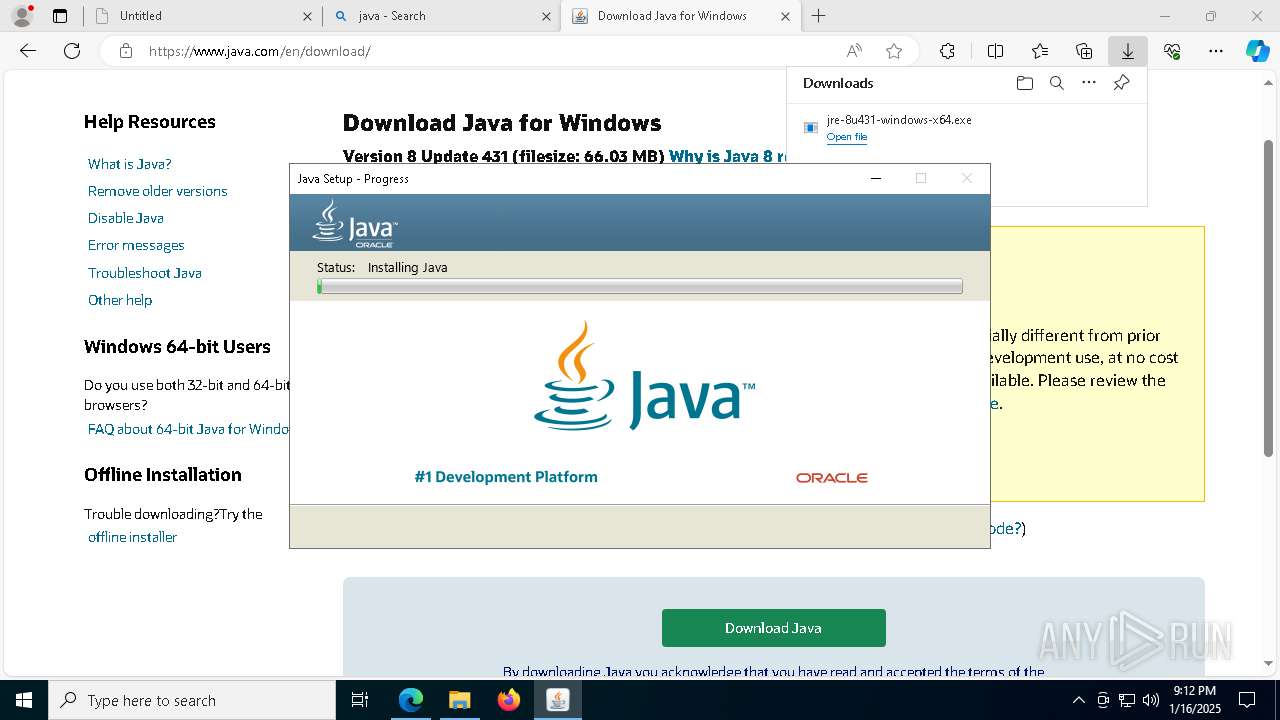Viewport: 1280px width, 720px height.
Task: Open Microsoft Edge from taskbar
Action: point(411,700)
